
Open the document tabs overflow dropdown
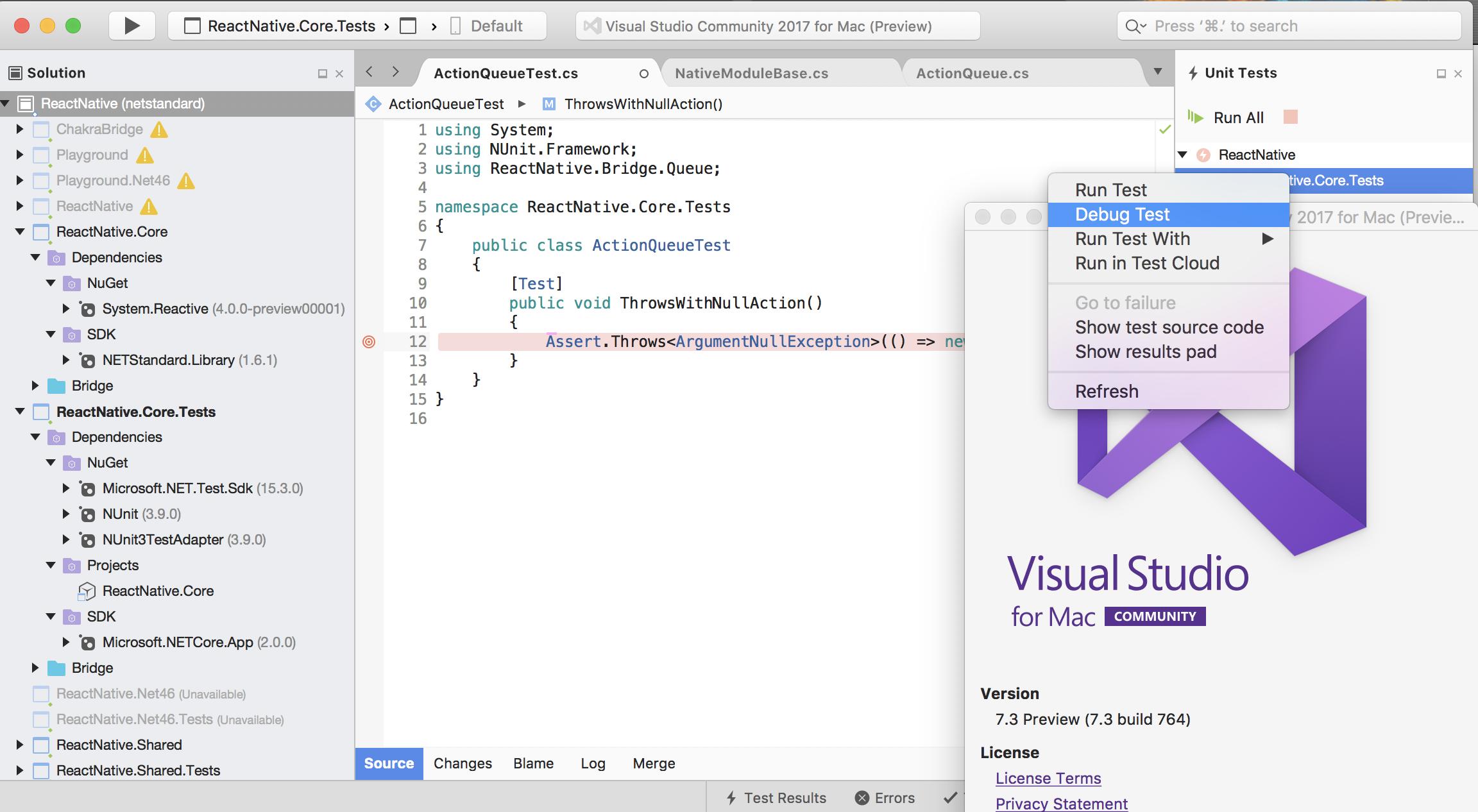[x=1158, y=72]
